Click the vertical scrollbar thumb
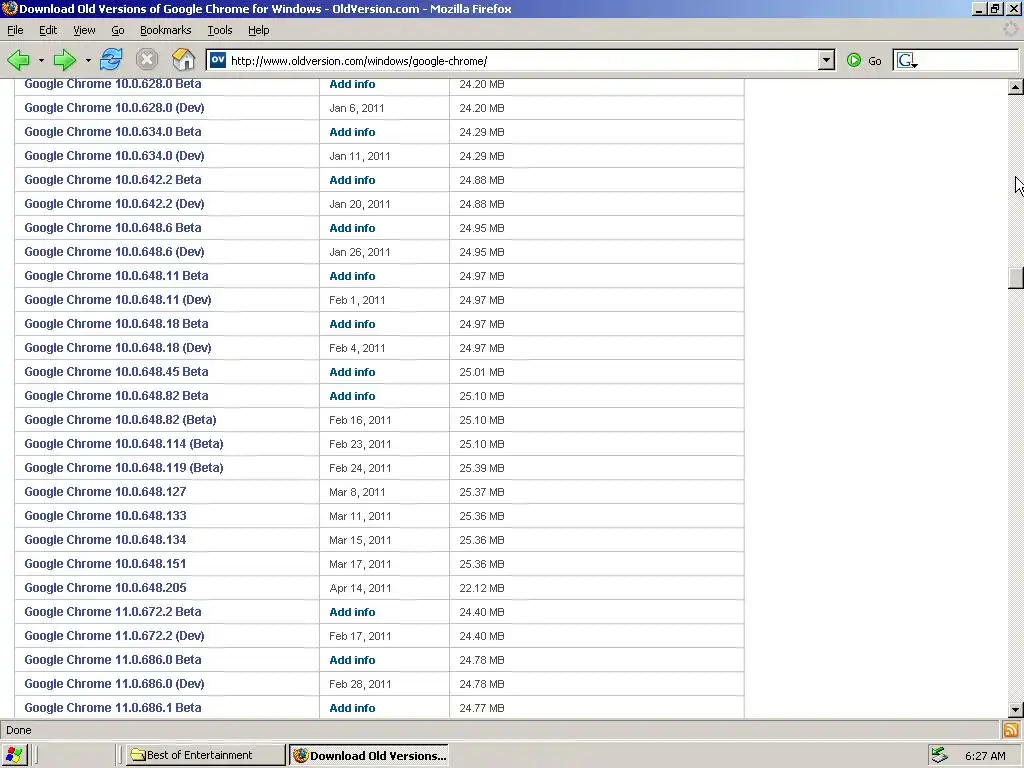The height and width of the screenshot is (768, 1024). tap(1015, 278)
